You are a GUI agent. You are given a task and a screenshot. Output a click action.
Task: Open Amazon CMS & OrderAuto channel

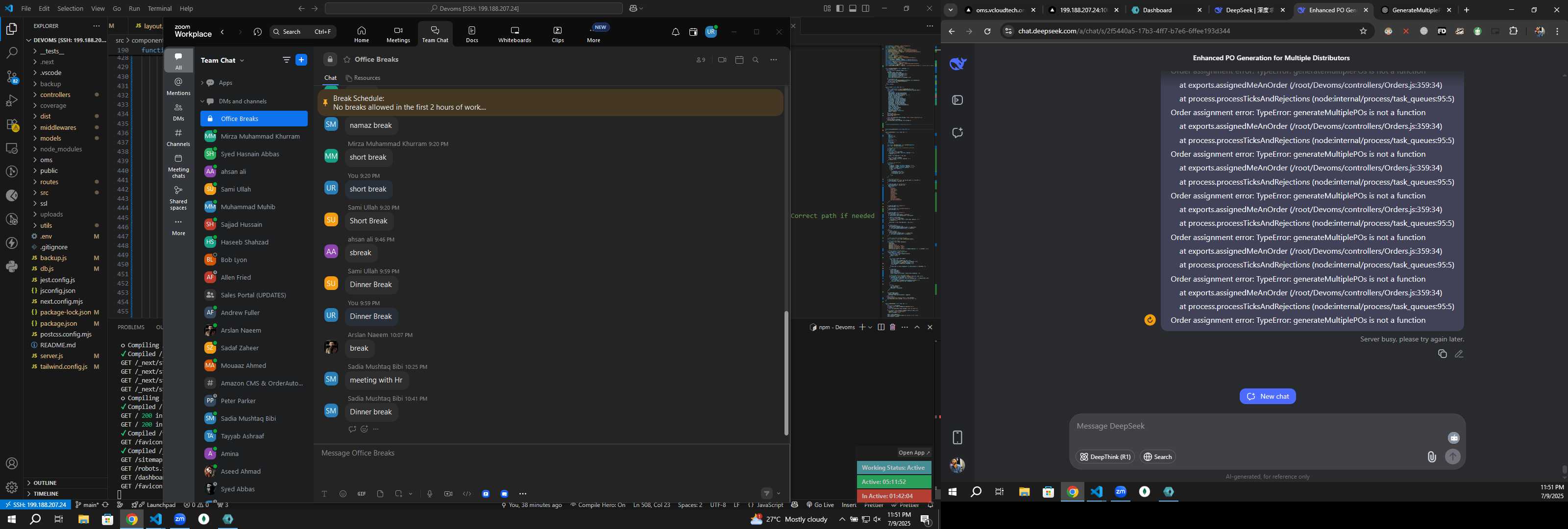pyautogui.click(x=254, y=383)
